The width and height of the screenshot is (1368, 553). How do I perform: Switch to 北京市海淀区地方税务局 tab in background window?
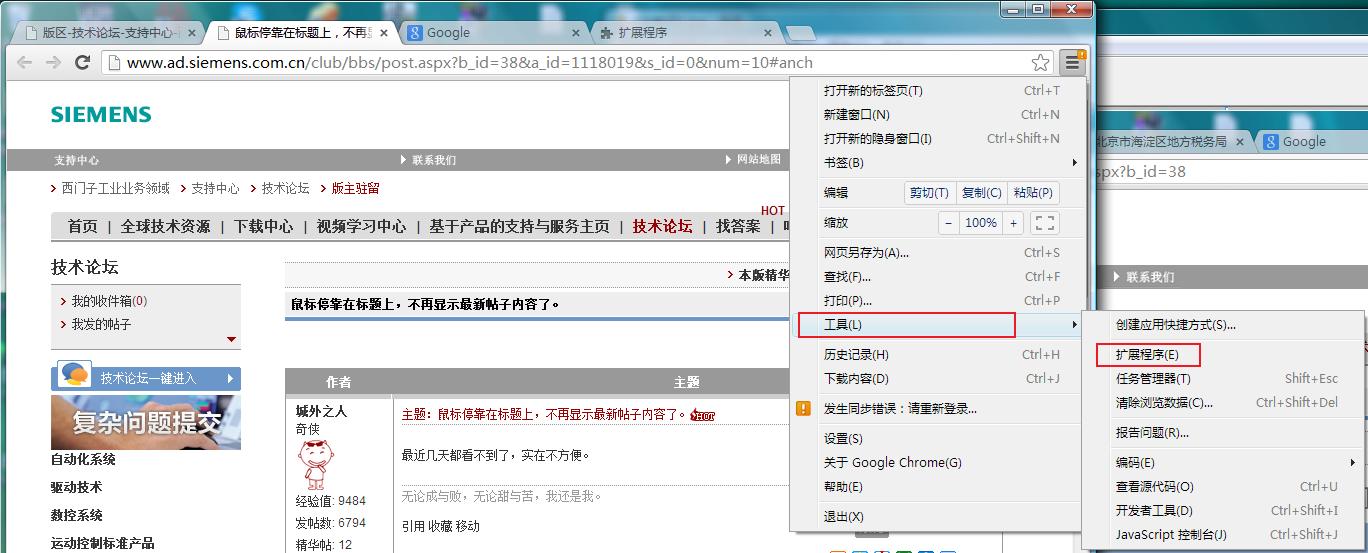(x=1171, y=141)
